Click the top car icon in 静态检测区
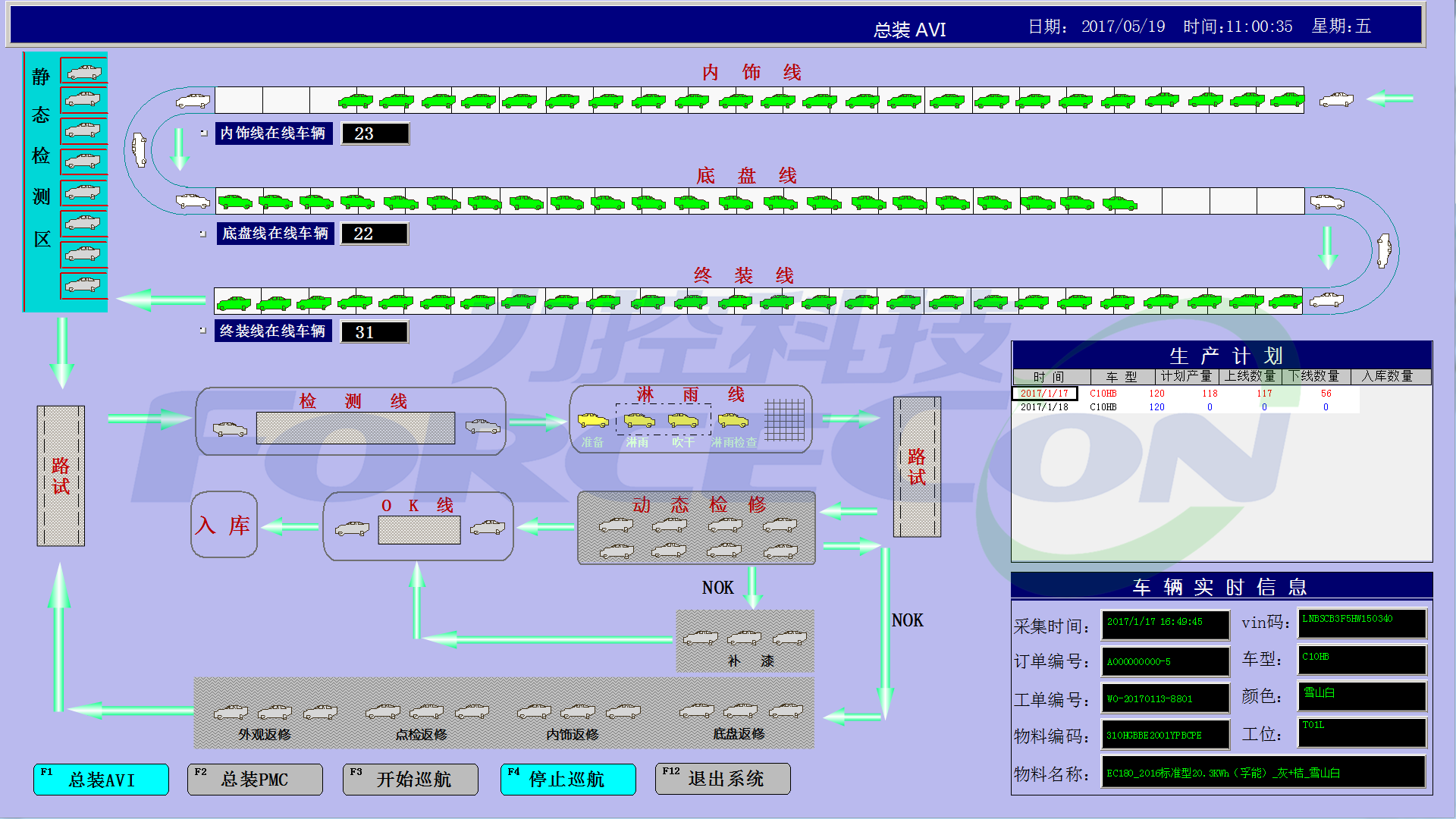The width and height of the screenshot is (1456, 819). coord(83,71)
